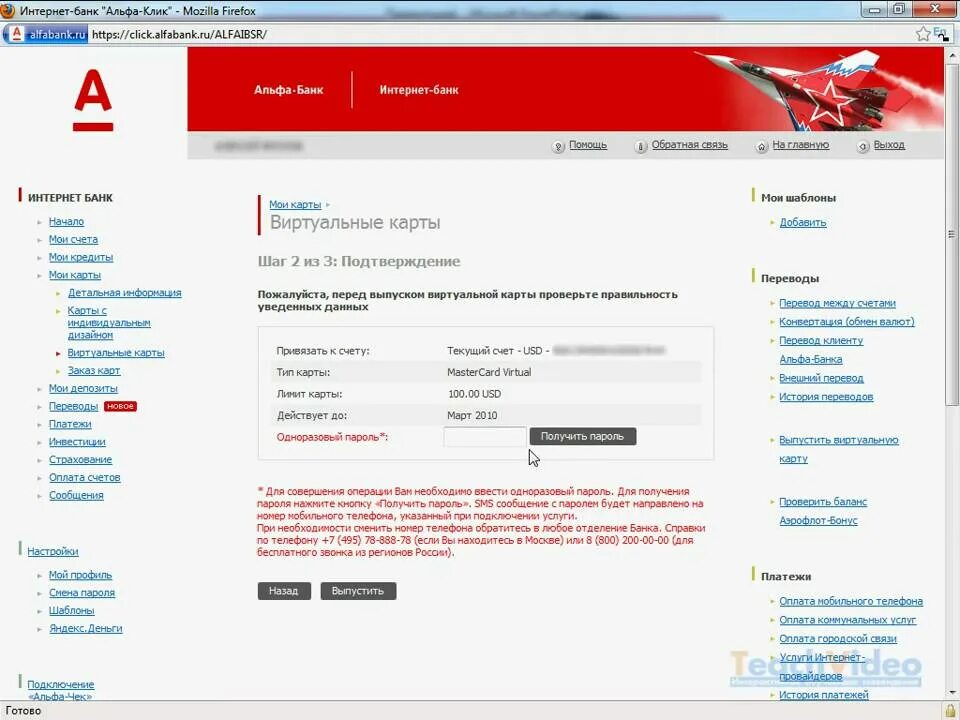The image size is (960, 720).
Task: Open Оплата мобильного телефона link
Action: (850, 601)
